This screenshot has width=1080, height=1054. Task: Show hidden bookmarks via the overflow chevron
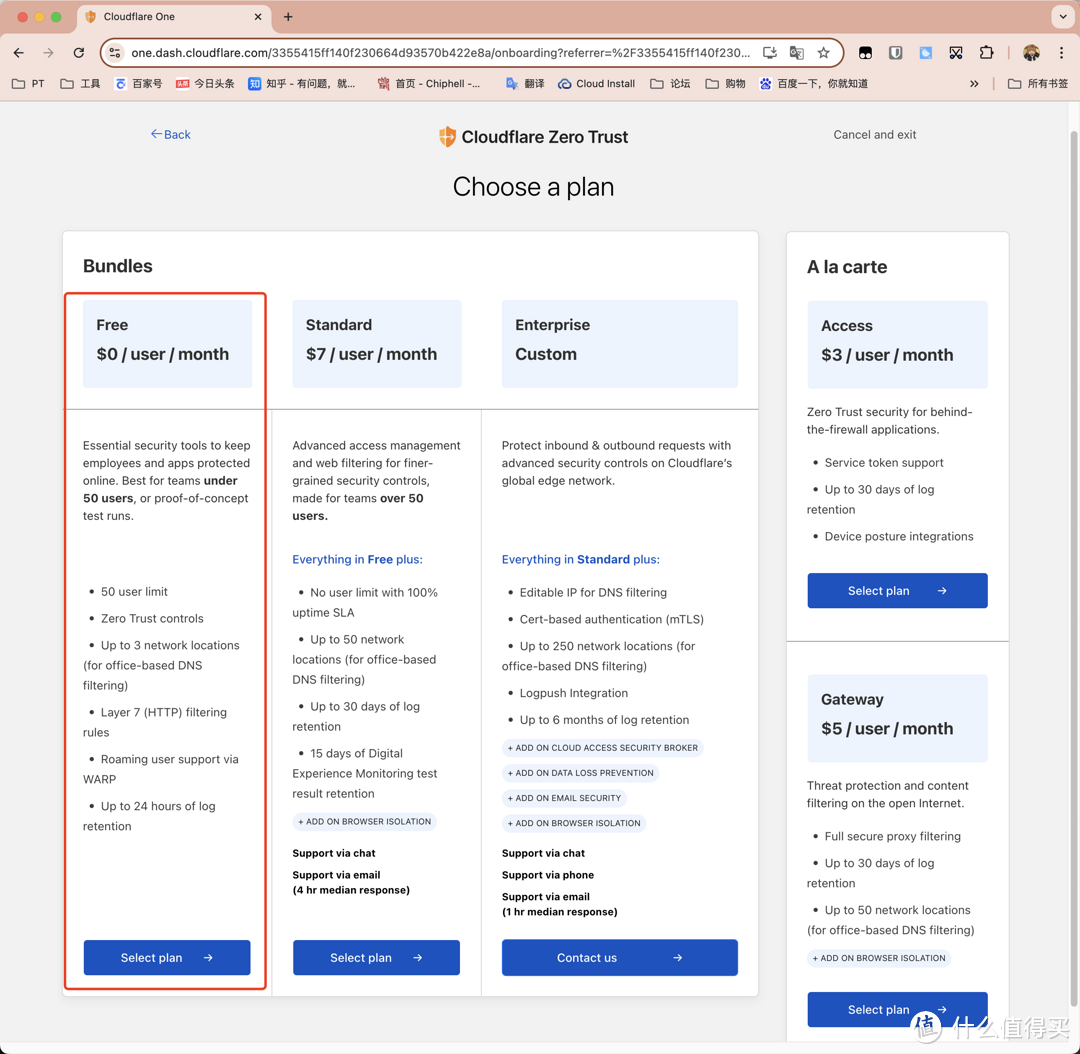coord(974,84)
